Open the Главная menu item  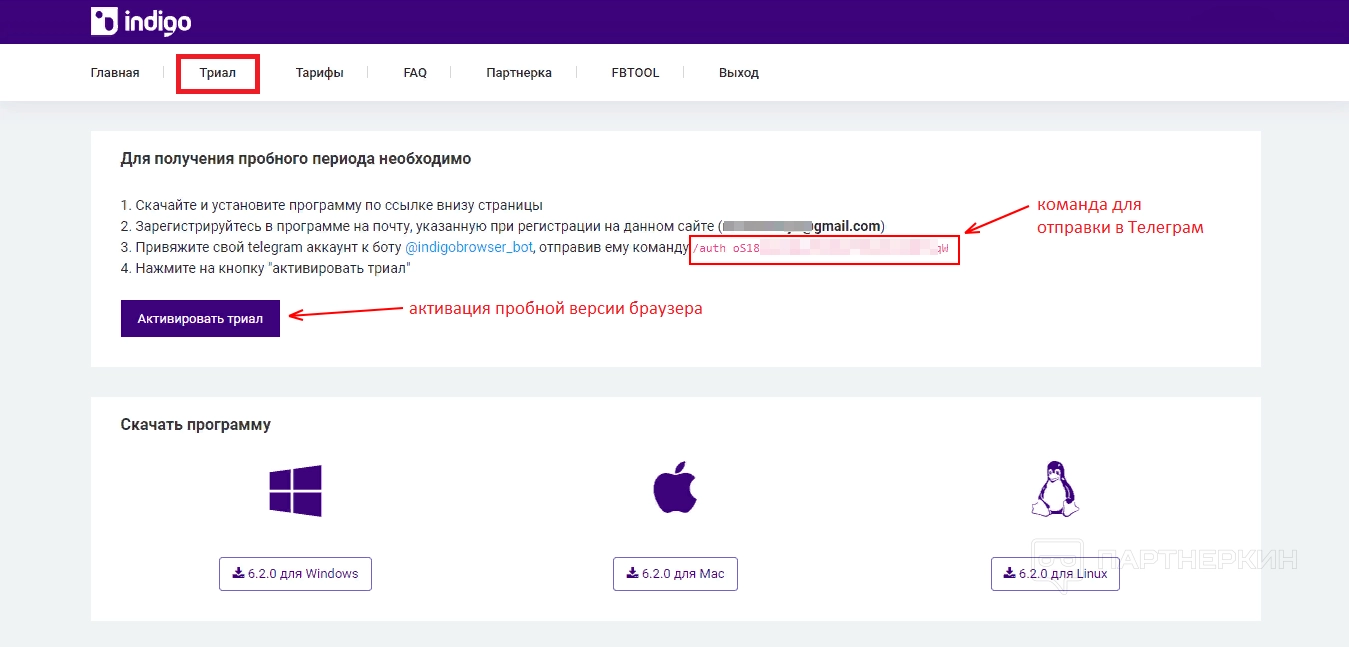click(x=115, y=73)
